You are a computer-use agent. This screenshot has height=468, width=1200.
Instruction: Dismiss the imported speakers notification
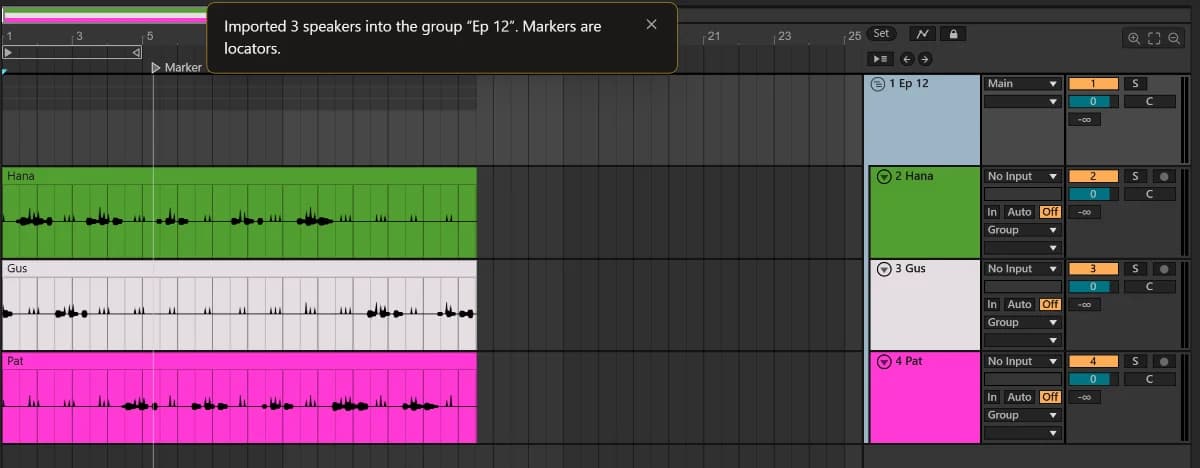[651, 25]
